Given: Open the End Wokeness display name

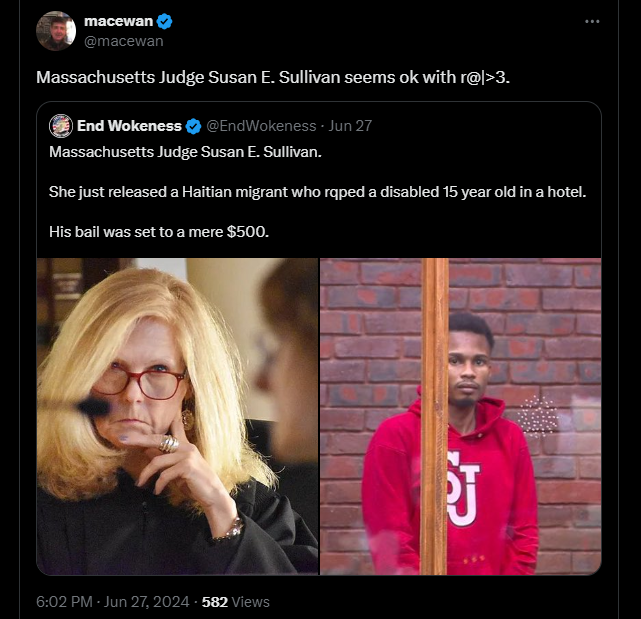Looking at the screenshot, I should coord(129,126).
